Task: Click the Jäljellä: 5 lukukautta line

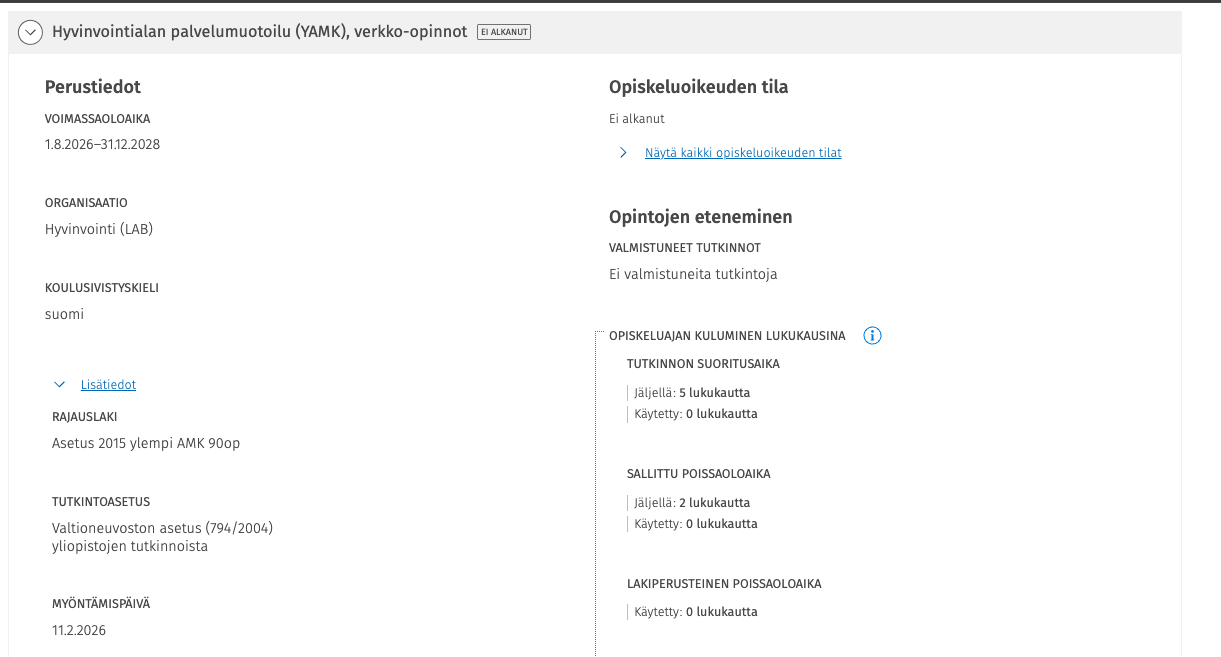Action: coord(692,393)
